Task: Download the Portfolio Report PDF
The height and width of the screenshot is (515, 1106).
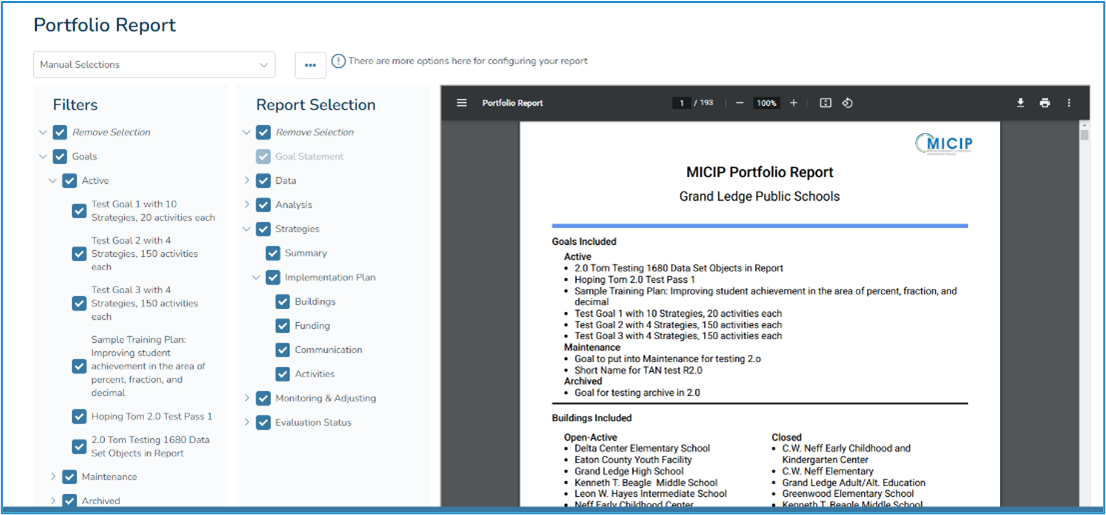Action: pos(1021,103)
